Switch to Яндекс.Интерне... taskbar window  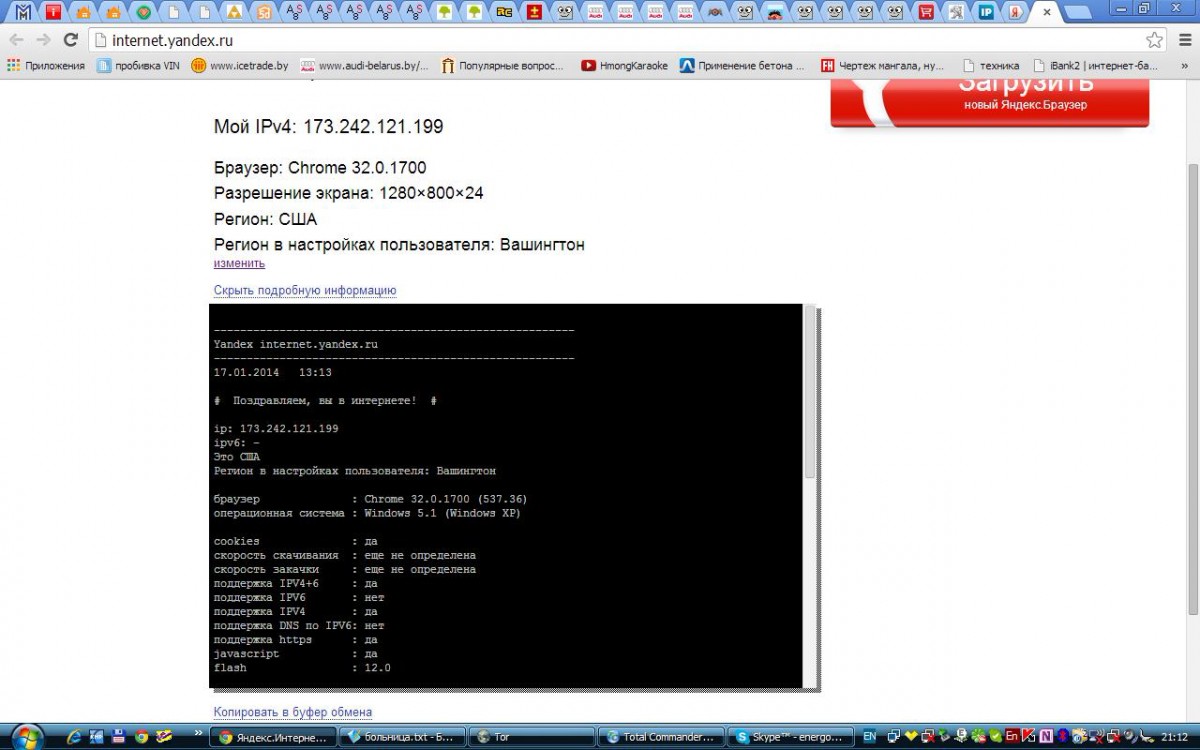(273, 737)
